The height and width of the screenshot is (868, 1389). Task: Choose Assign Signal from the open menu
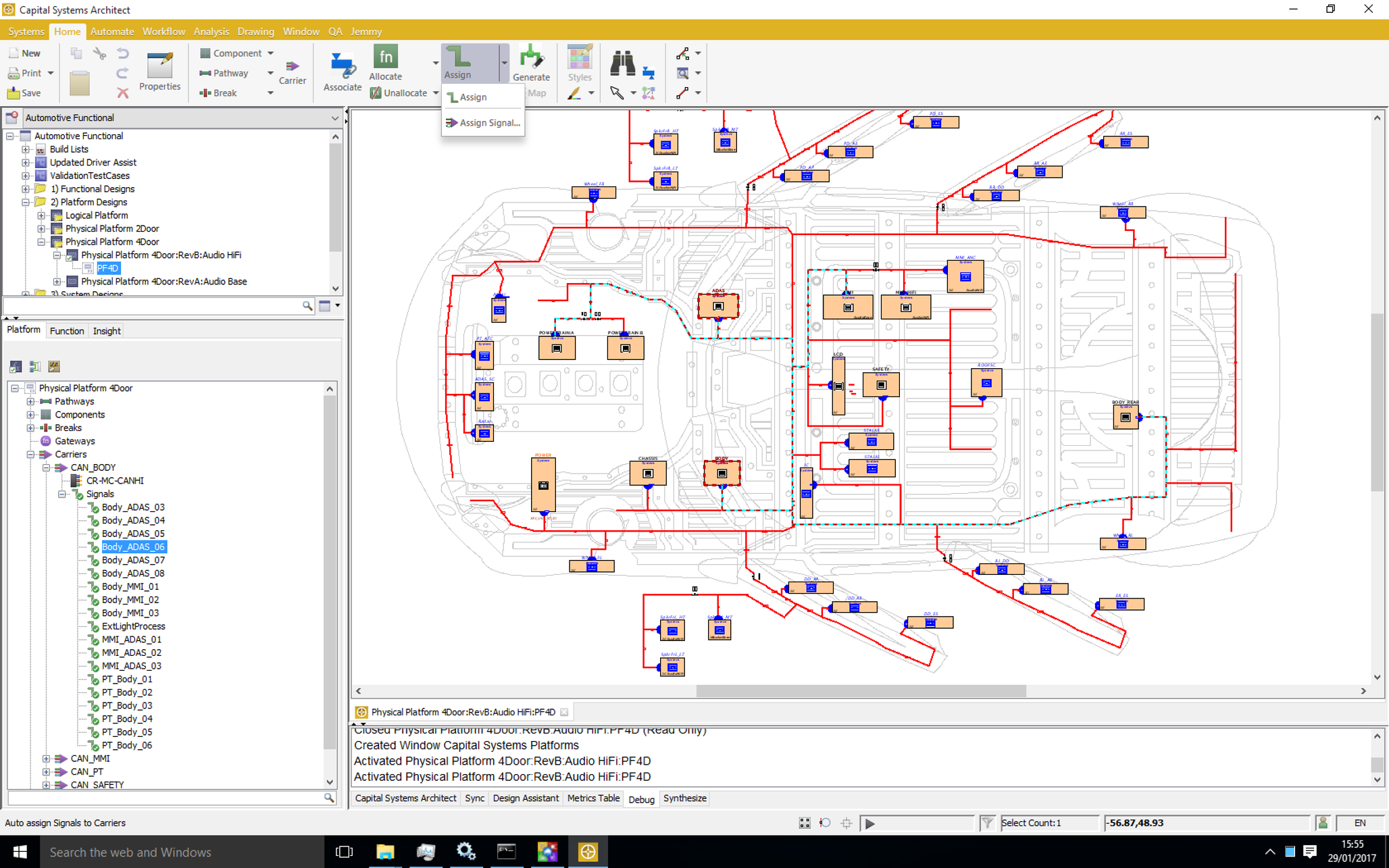click(489, 122)
